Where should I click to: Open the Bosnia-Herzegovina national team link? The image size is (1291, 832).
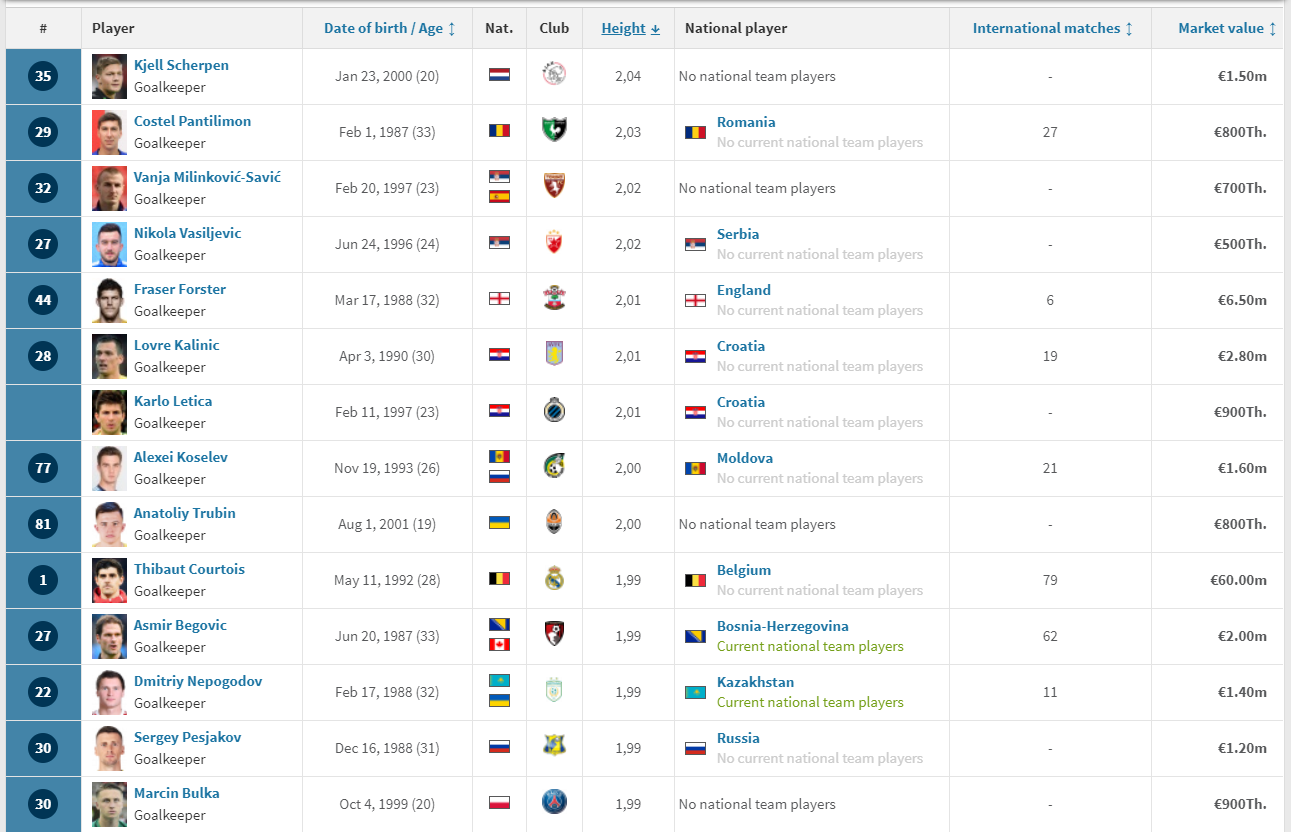[782, 626]
